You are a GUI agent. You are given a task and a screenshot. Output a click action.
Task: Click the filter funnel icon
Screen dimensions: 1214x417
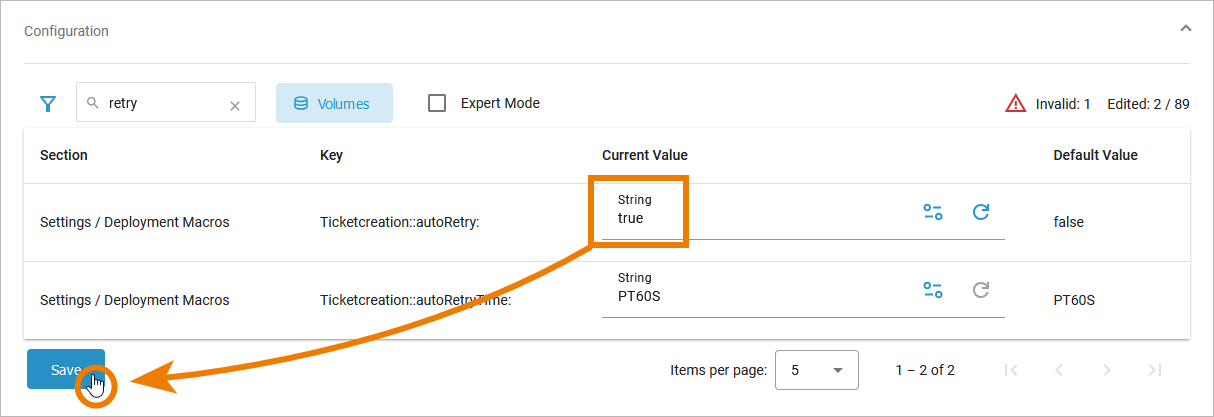coord(47,103)
